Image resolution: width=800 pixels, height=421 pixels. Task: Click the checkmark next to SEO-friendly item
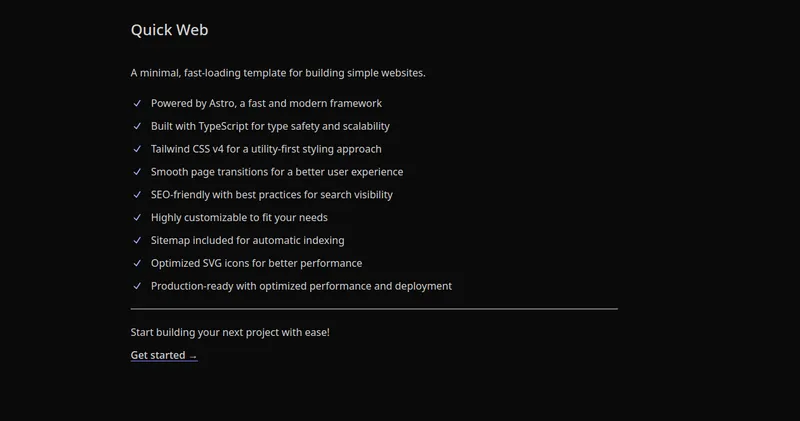click(136, 195)
